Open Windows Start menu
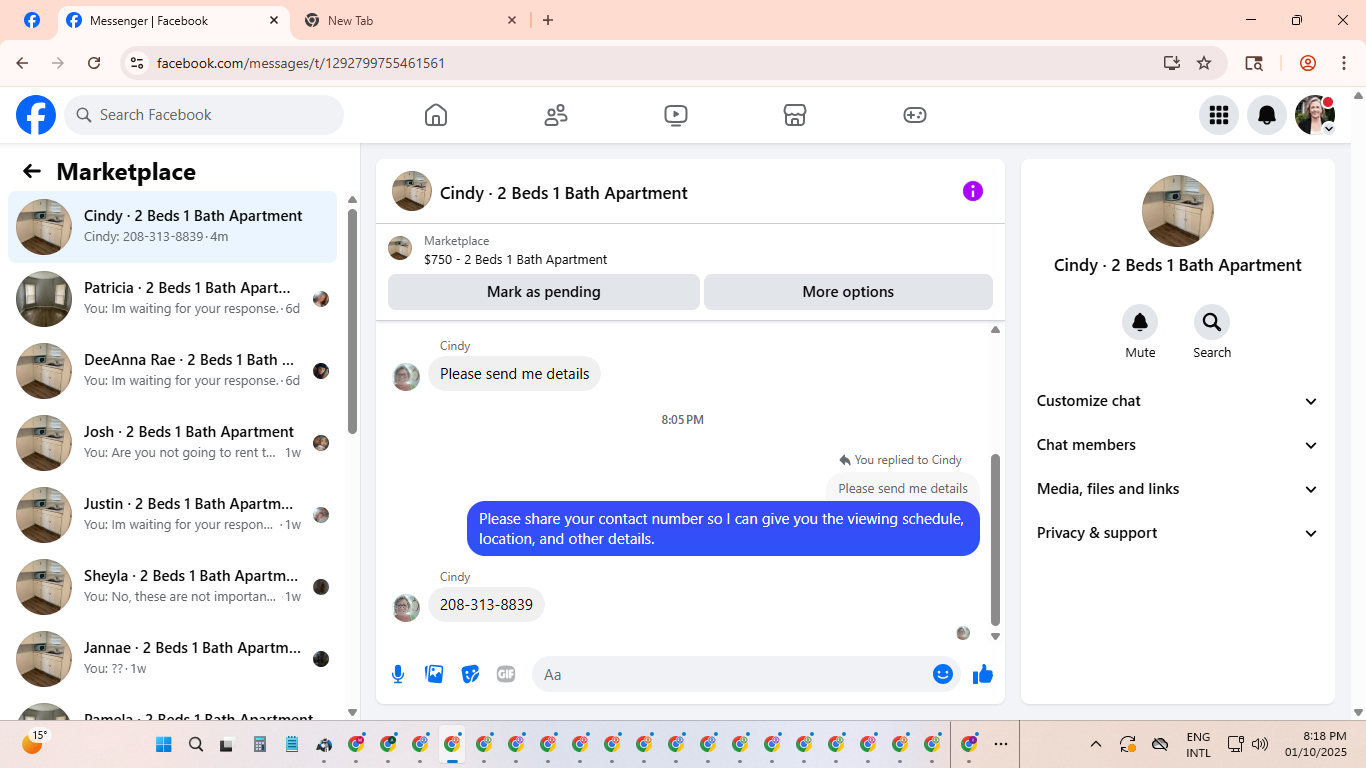The image size is (1366, 768). (164, 744)
